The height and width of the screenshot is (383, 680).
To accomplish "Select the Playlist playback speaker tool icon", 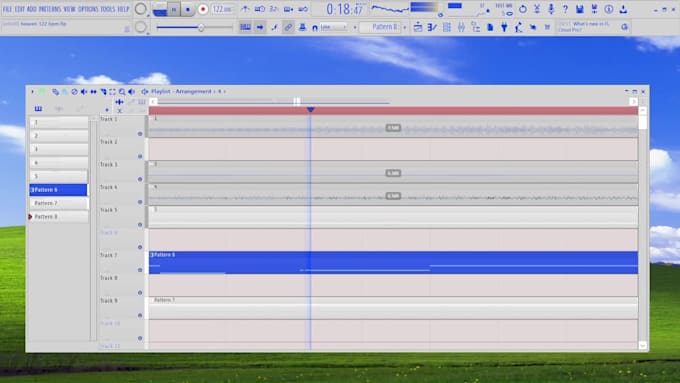I will click(131, 92).
